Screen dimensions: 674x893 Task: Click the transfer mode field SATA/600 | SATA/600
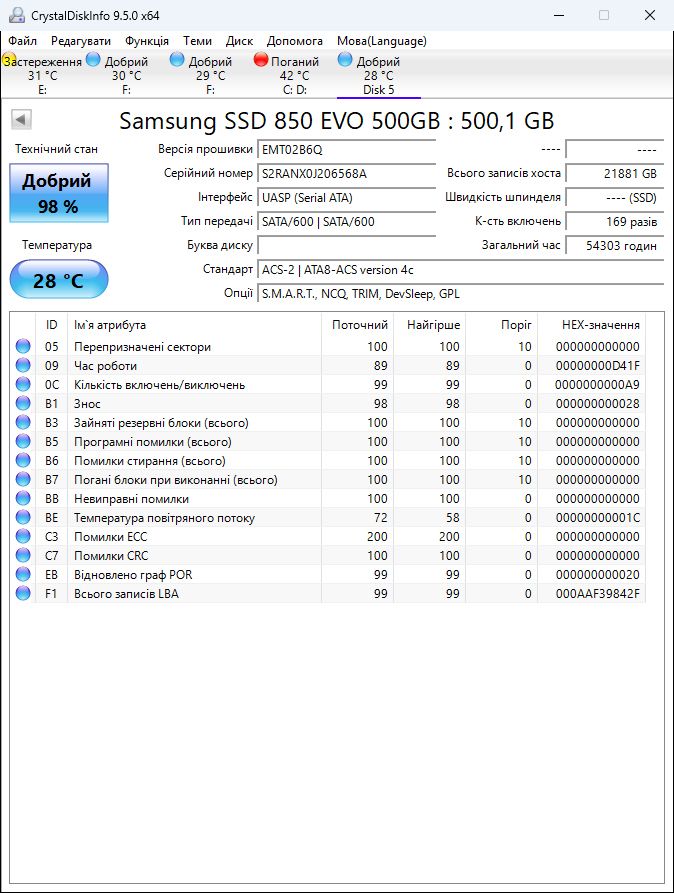pos(346,222)
